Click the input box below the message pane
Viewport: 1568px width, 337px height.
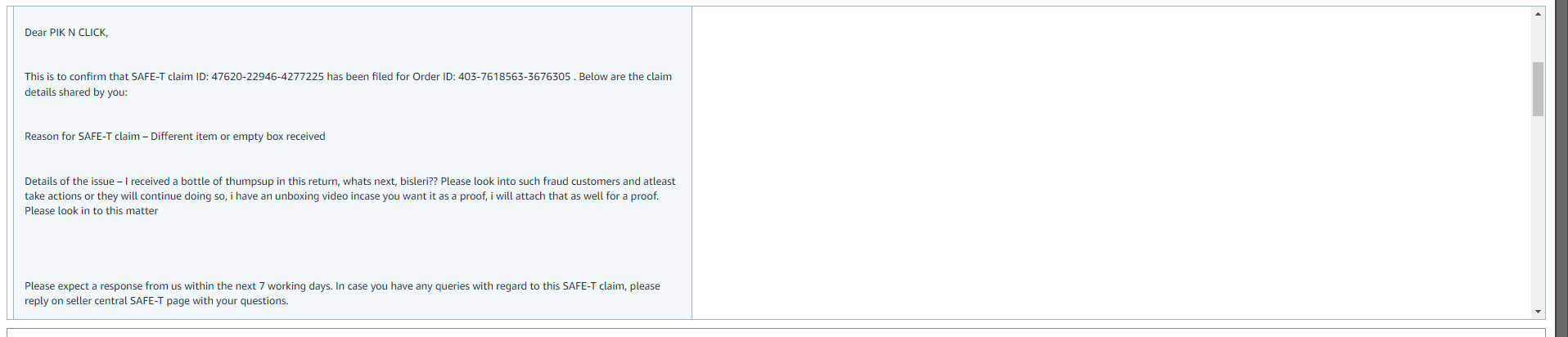(x=776, y=332)
